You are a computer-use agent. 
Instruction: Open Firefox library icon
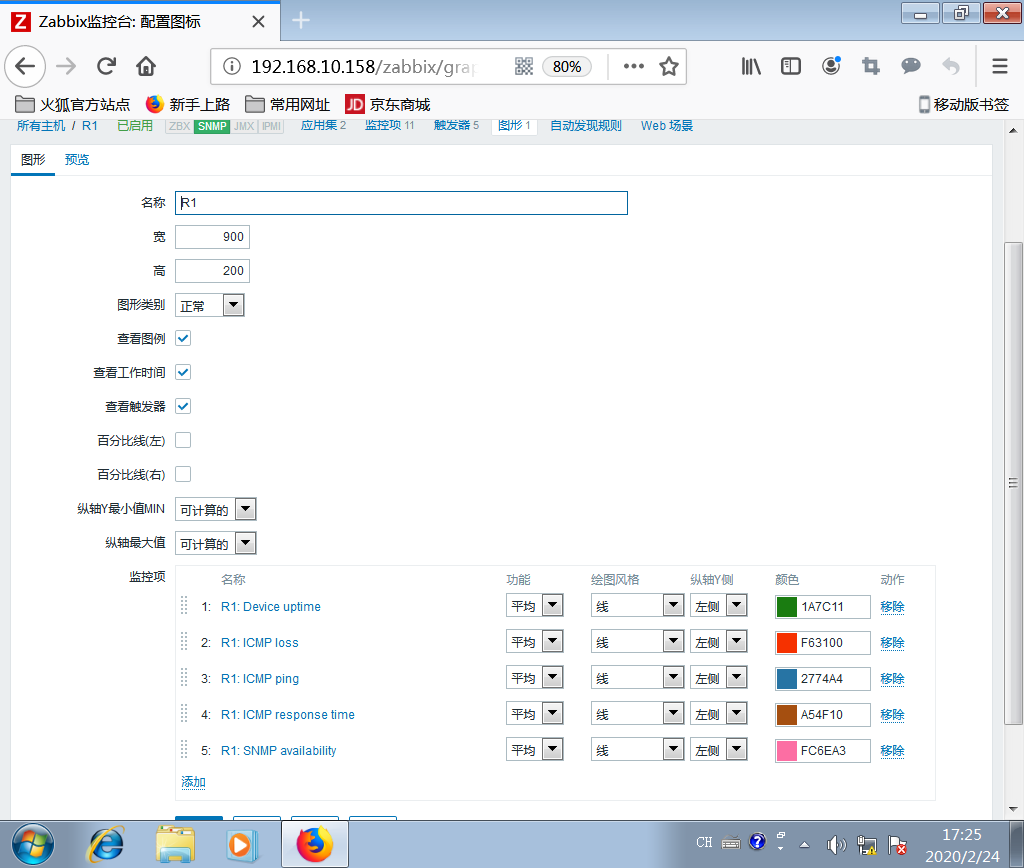point(751,66)
